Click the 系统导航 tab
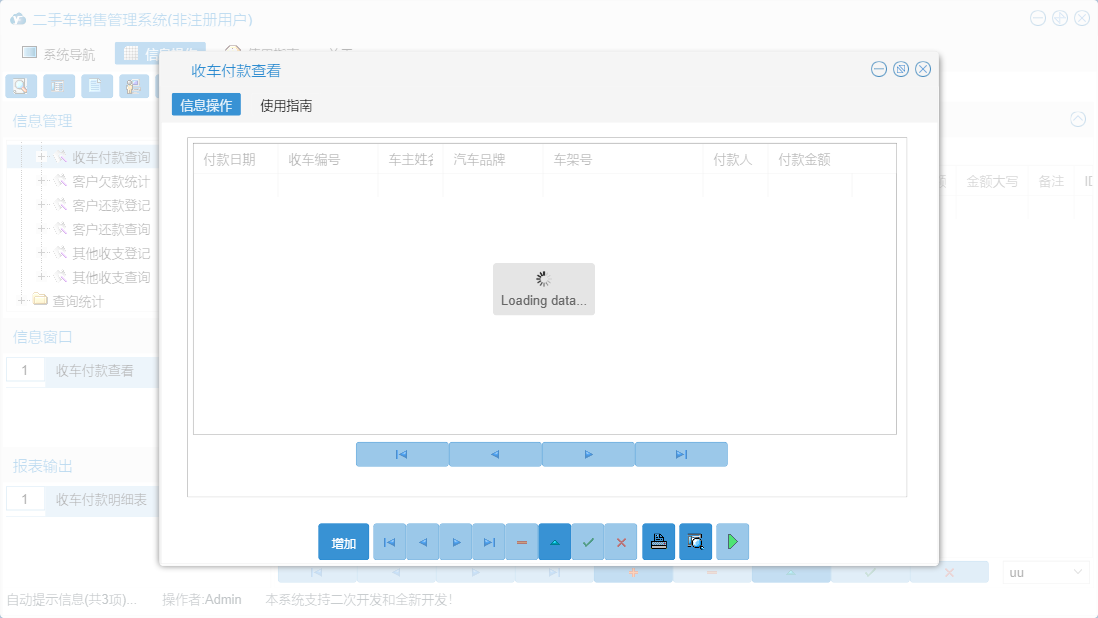This screenshot has height=618, width=1098. 58,52
